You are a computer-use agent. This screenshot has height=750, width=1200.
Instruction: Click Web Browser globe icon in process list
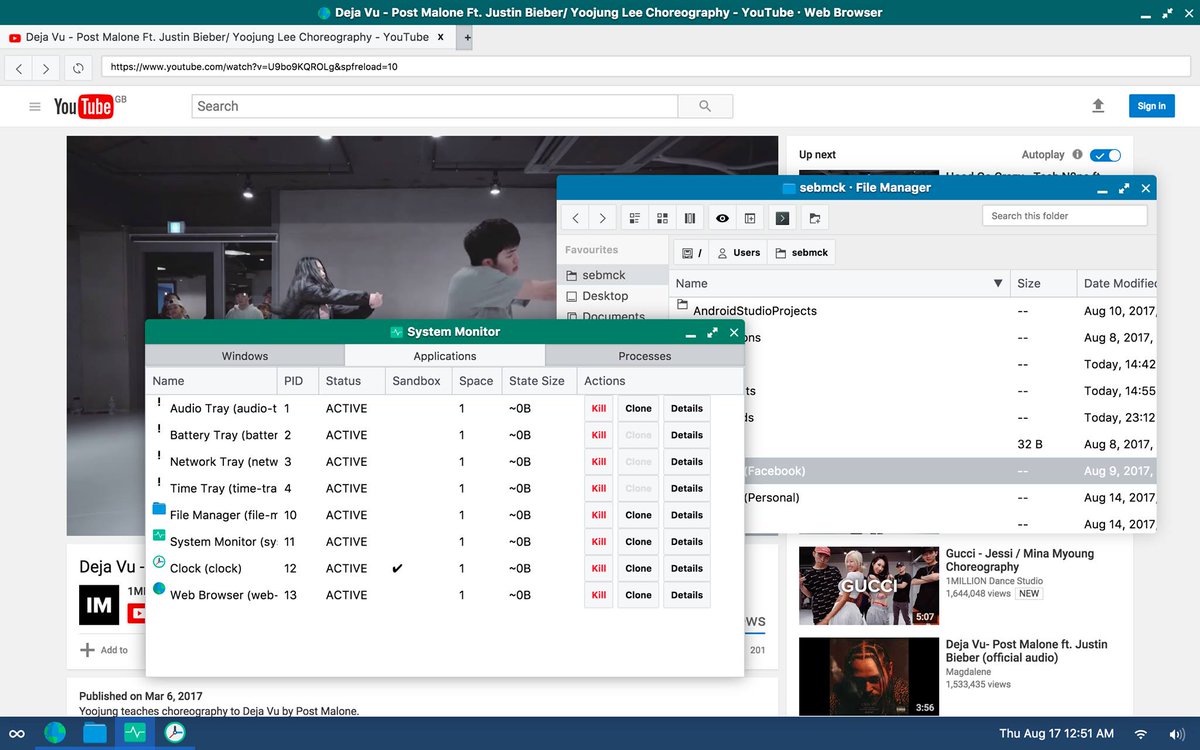tap(159, 589)
